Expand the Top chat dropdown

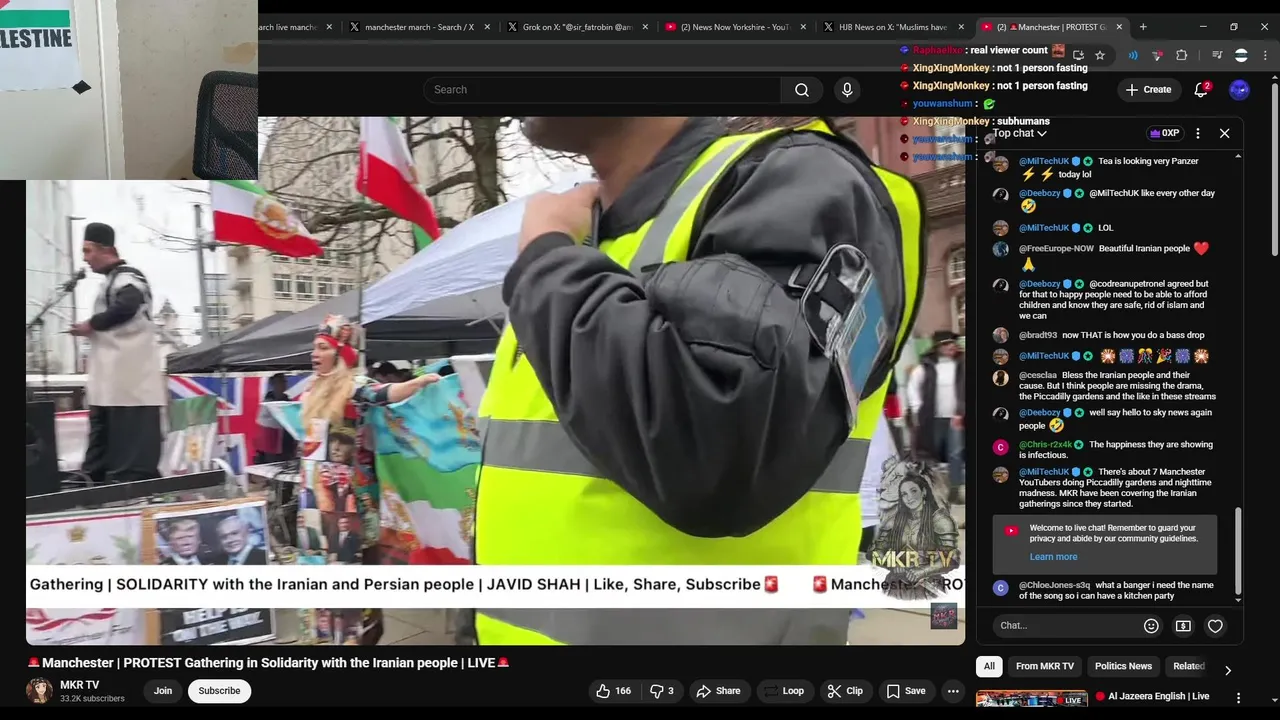[1019, 133]
